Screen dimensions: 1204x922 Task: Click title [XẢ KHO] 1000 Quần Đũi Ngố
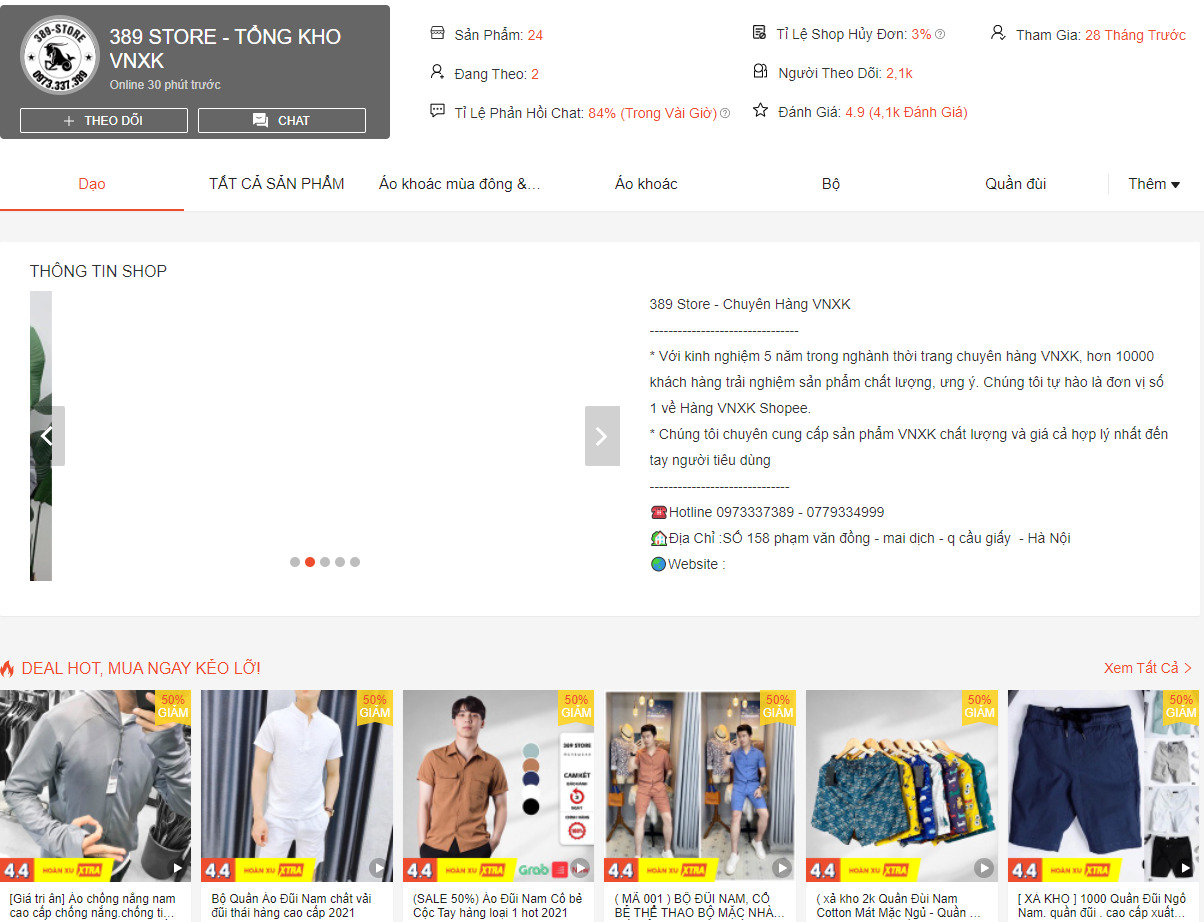coord(1102,906)
